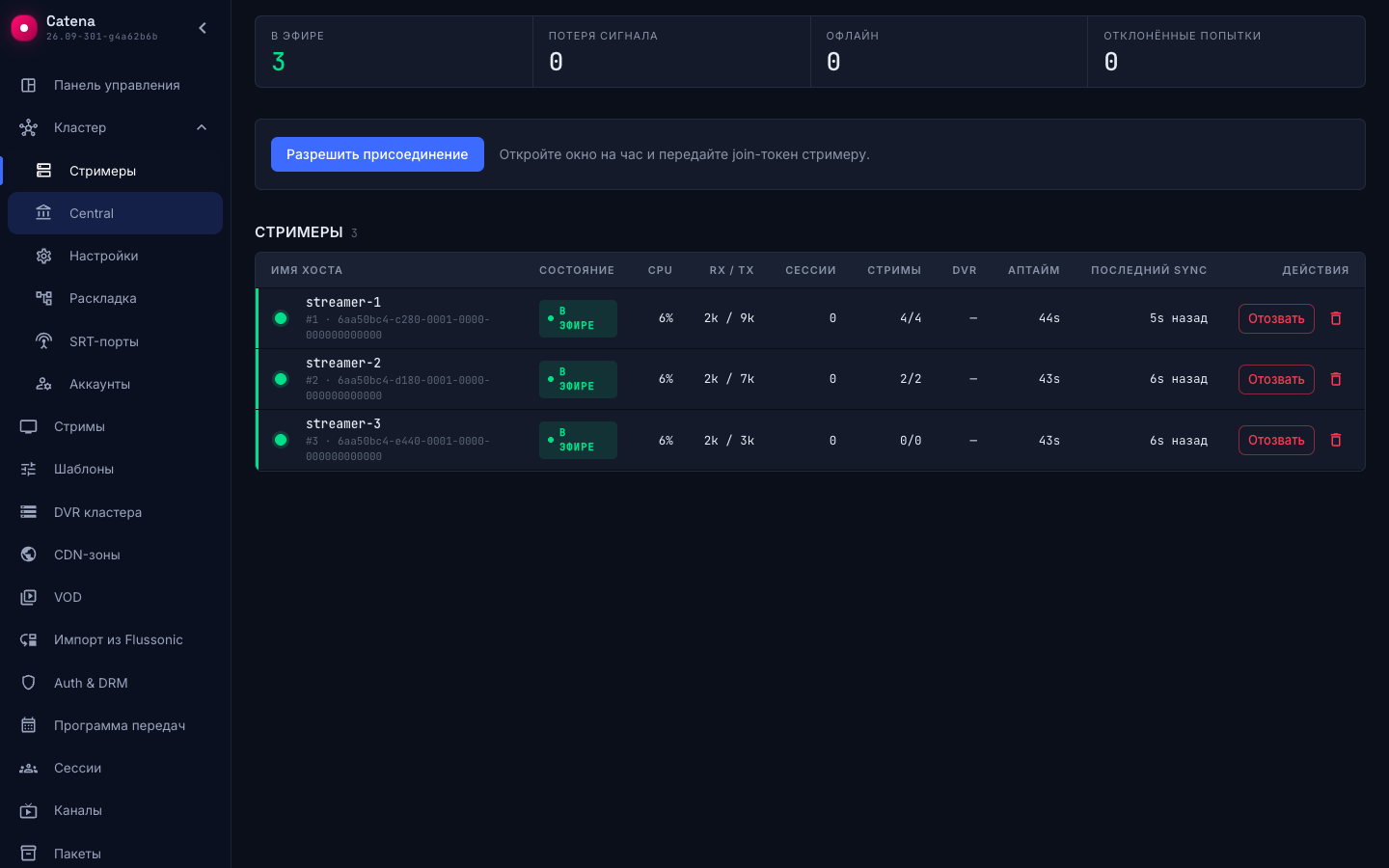Viewport: 1389px width, 868px height.
Task: Click the green status dot for streamer-2
Action: 281,379
